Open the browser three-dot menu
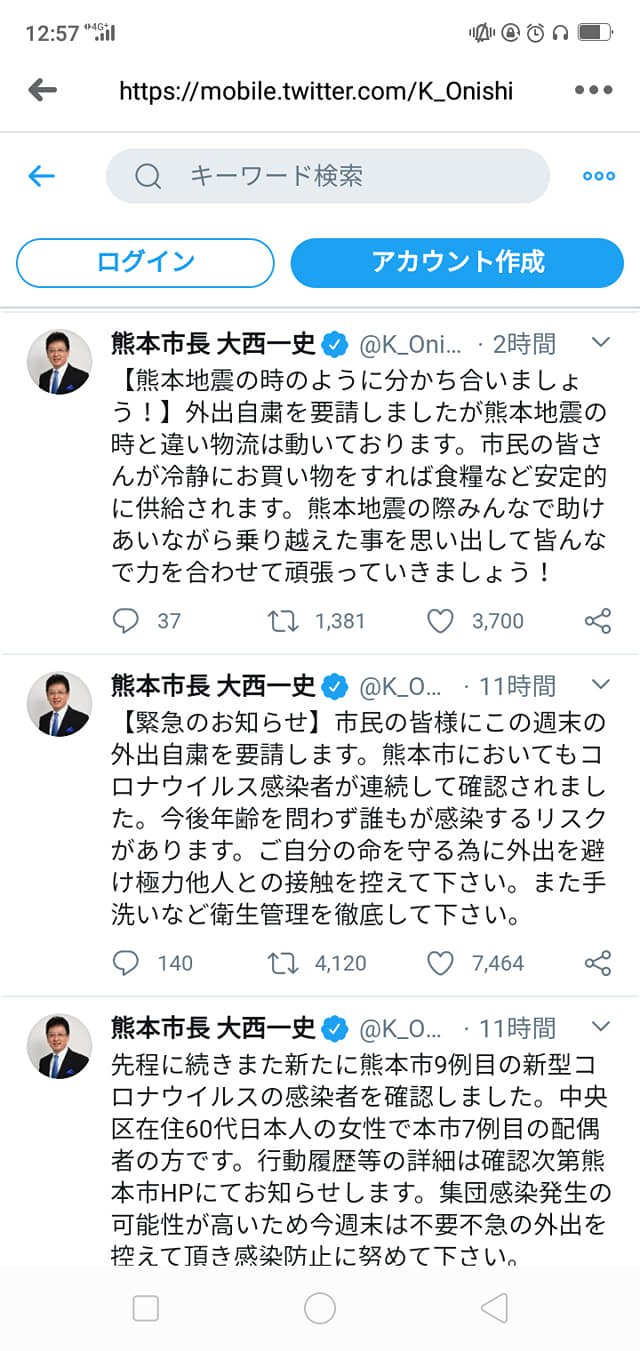This screenshot has width=640, height=1351. [x=592, y=91]
